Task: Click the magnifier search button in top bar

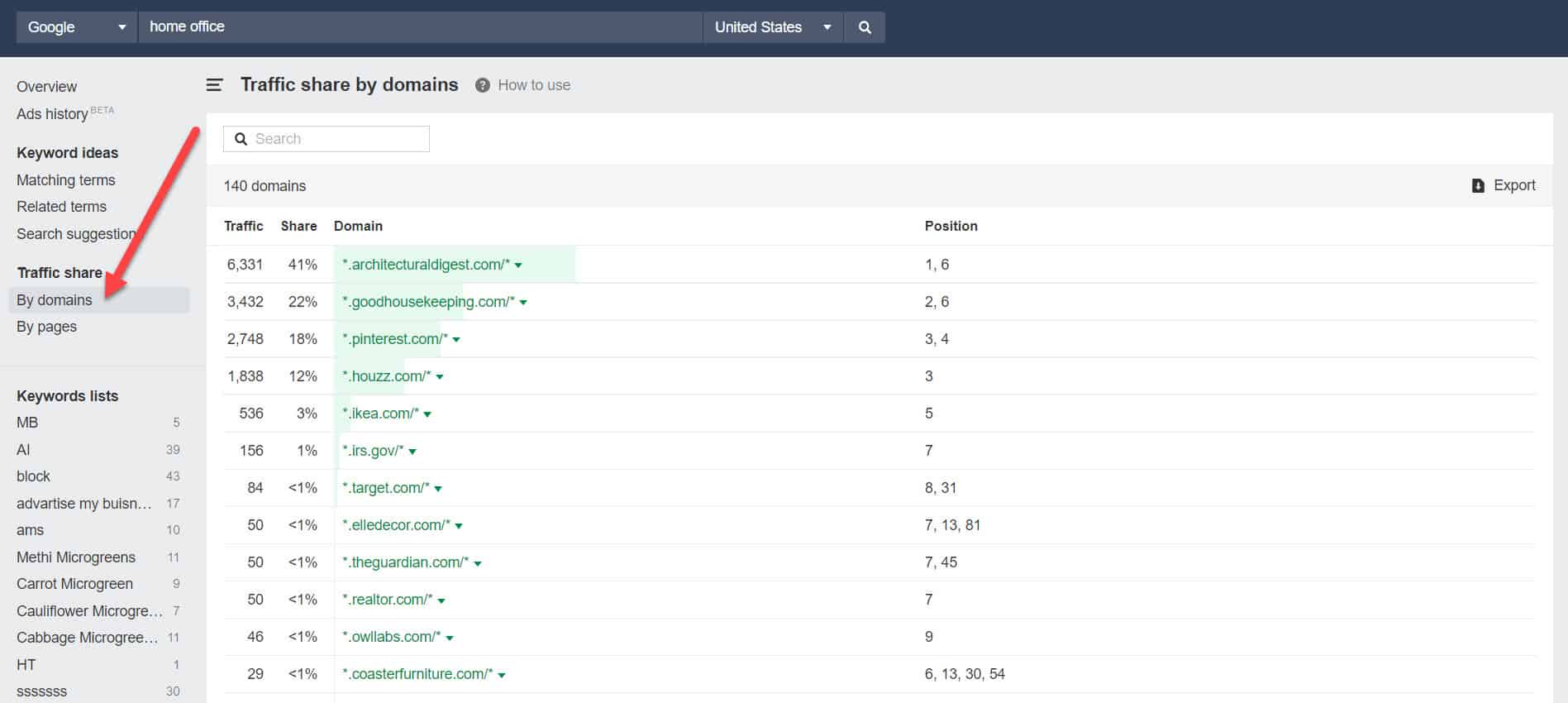Action: click(x=865, y=27)
